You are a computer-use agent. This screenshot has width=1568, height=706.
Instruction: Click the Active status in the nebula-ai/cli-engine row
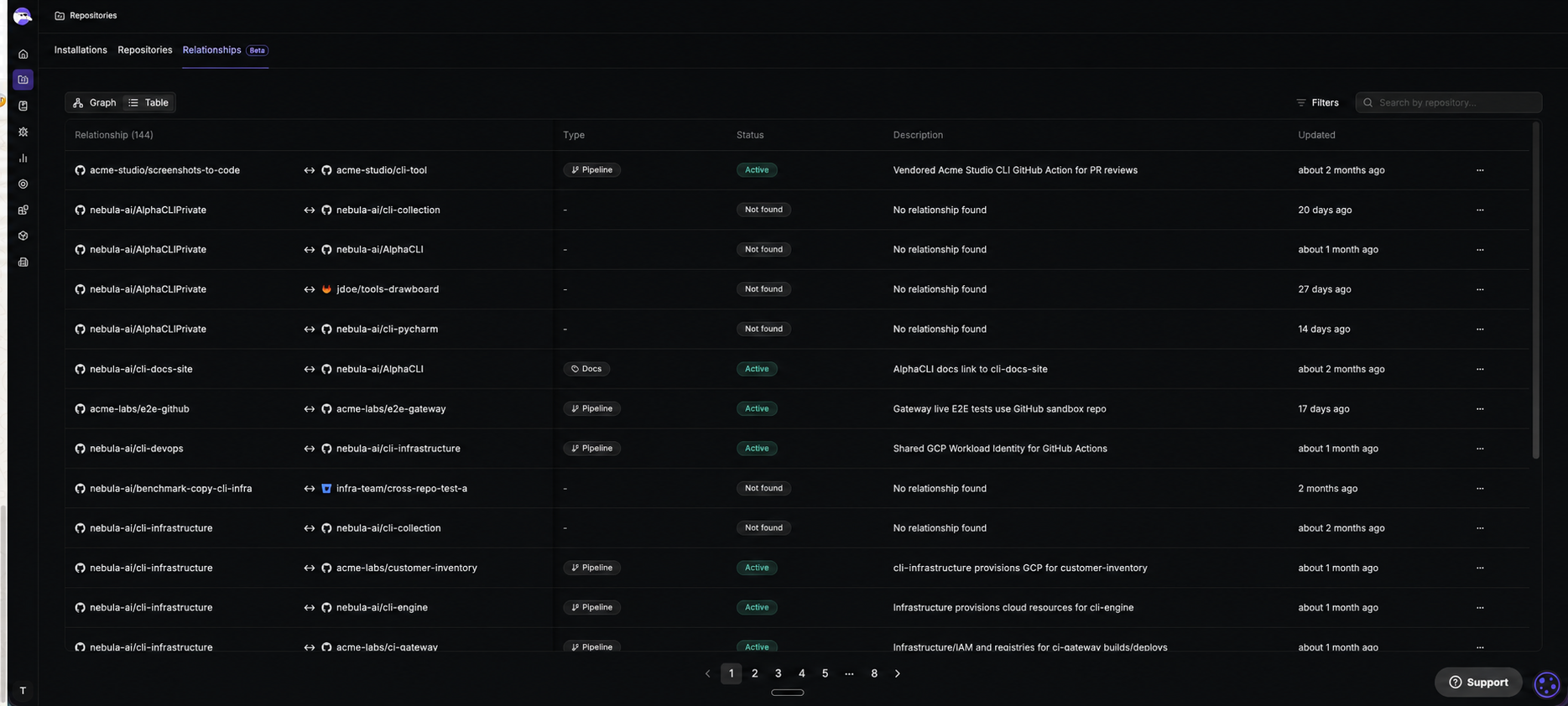(x=757, y=608)
